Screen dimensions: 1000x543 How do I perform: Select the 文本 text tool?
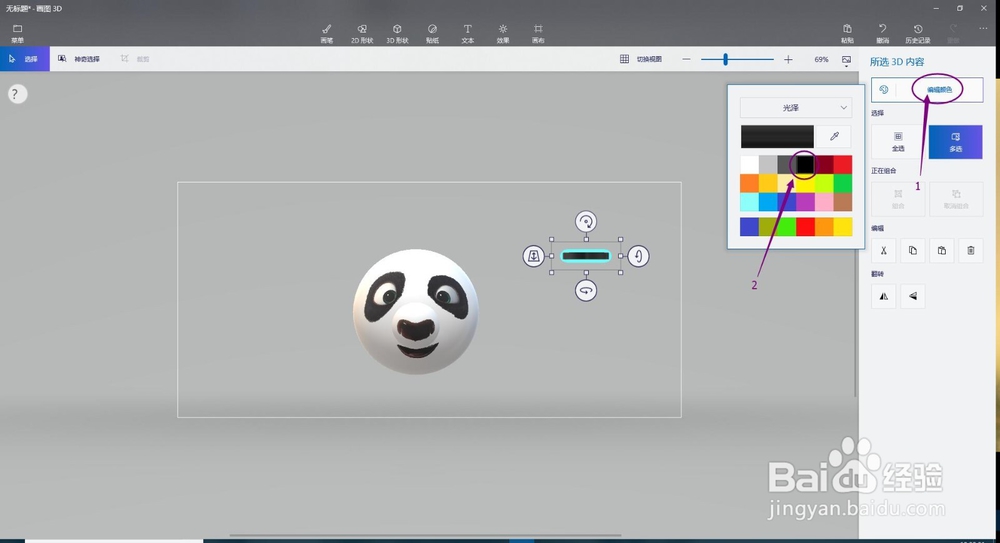click(x=467, y=34)
